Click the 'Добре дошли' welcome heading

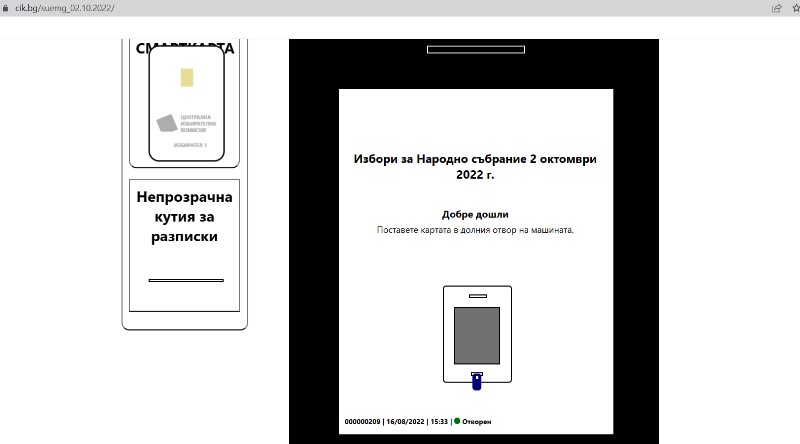coord(475,214)
